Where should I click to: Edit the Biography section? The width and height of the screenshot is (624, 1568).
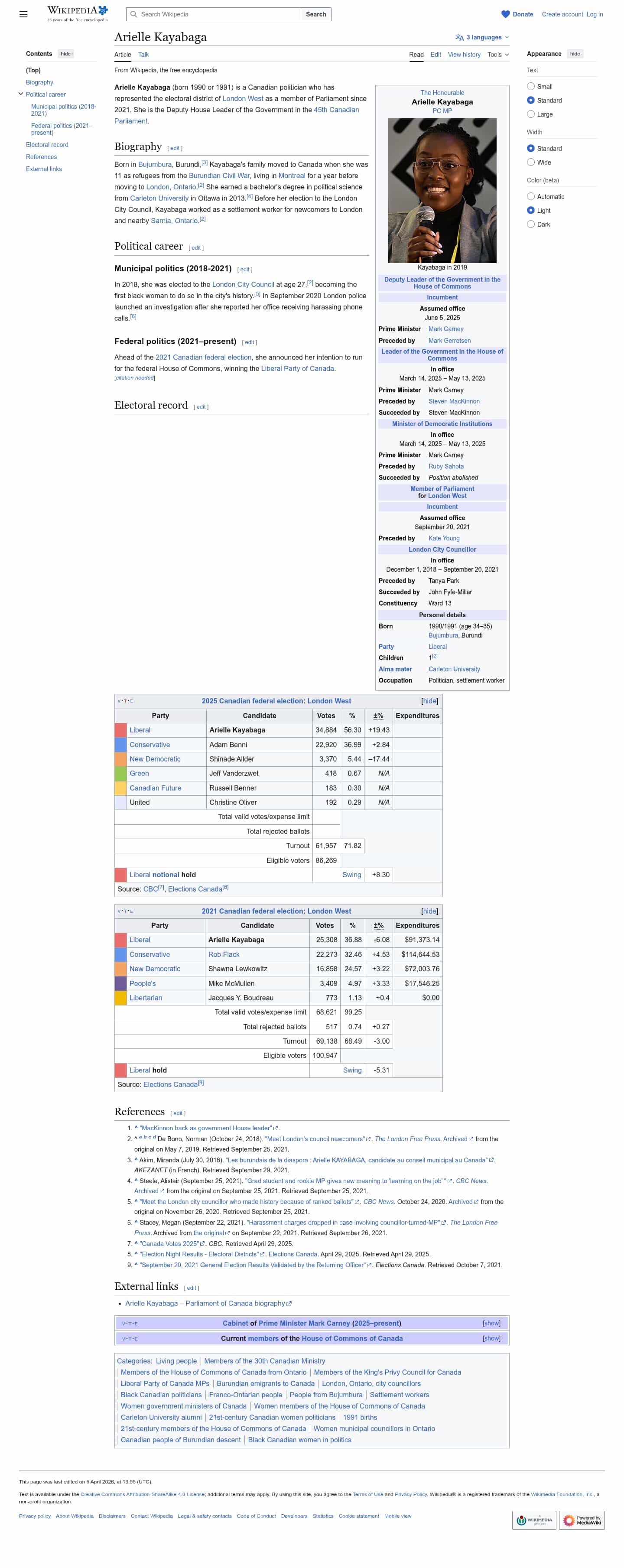pos(175,148)
